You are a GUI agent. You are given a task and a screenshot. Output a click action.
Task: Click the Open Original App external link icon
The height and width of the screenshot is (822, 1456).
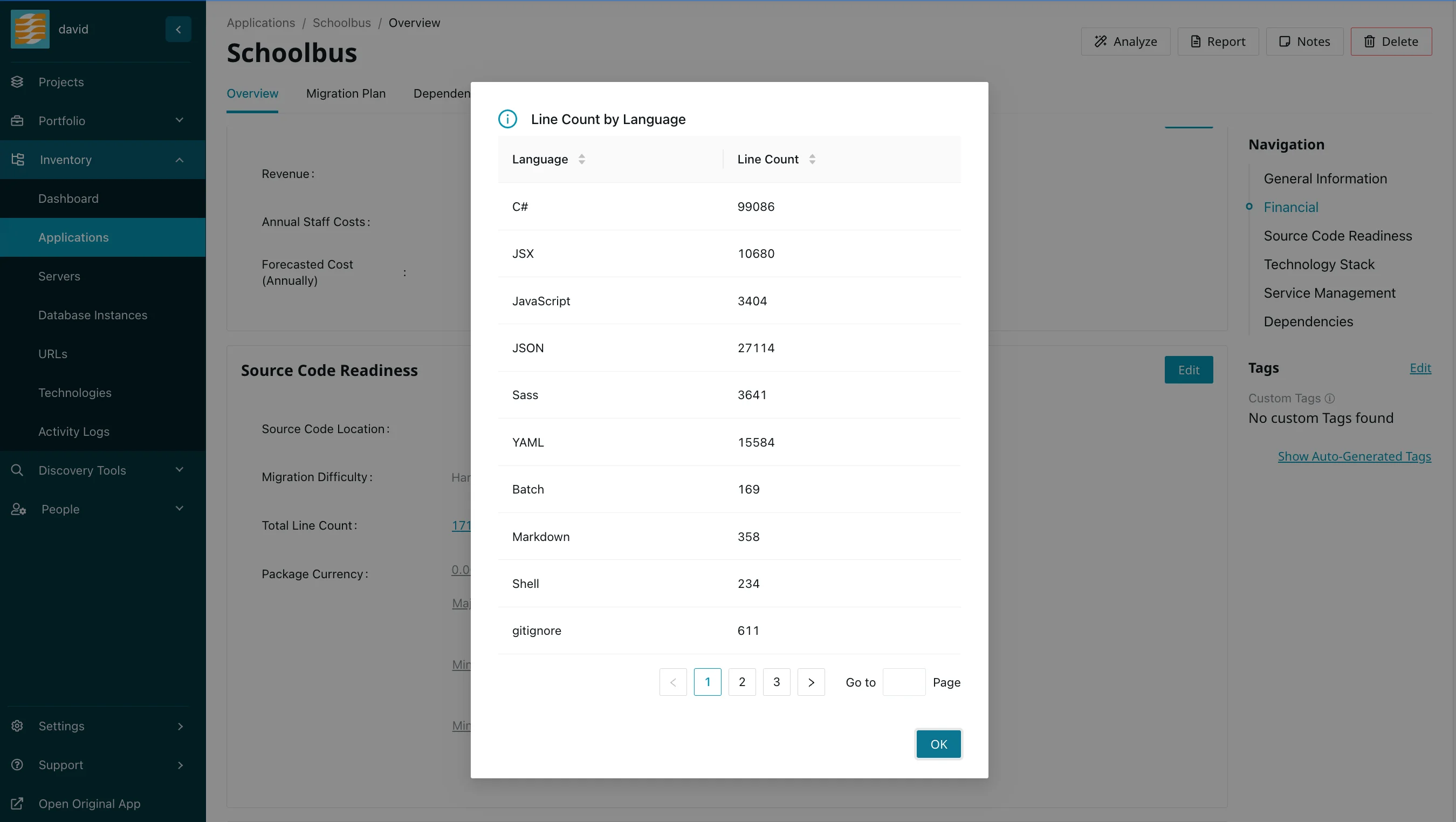coord(17,803)
